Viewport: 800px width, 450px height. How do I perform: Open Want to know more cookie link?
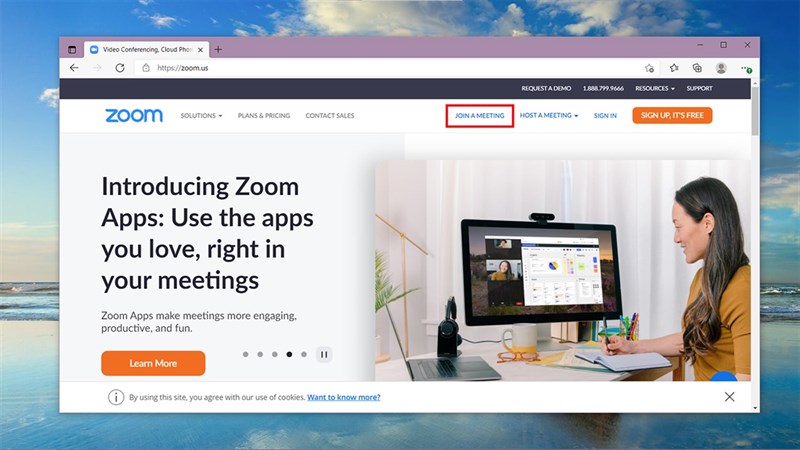(343, 397)
